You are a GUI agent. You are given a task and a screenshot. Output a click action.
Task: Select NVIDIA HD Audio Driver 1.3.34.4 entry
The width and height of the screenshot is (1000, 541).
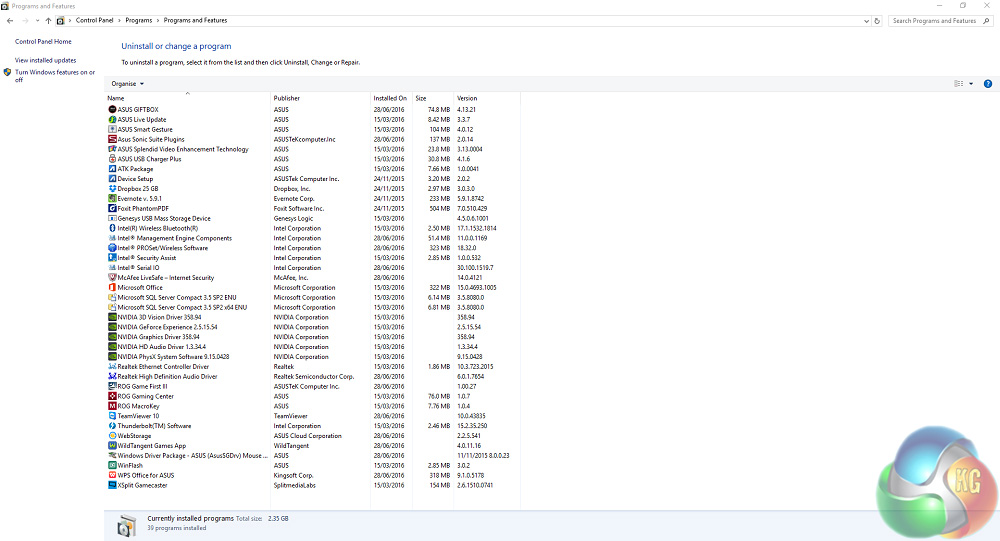312,347
